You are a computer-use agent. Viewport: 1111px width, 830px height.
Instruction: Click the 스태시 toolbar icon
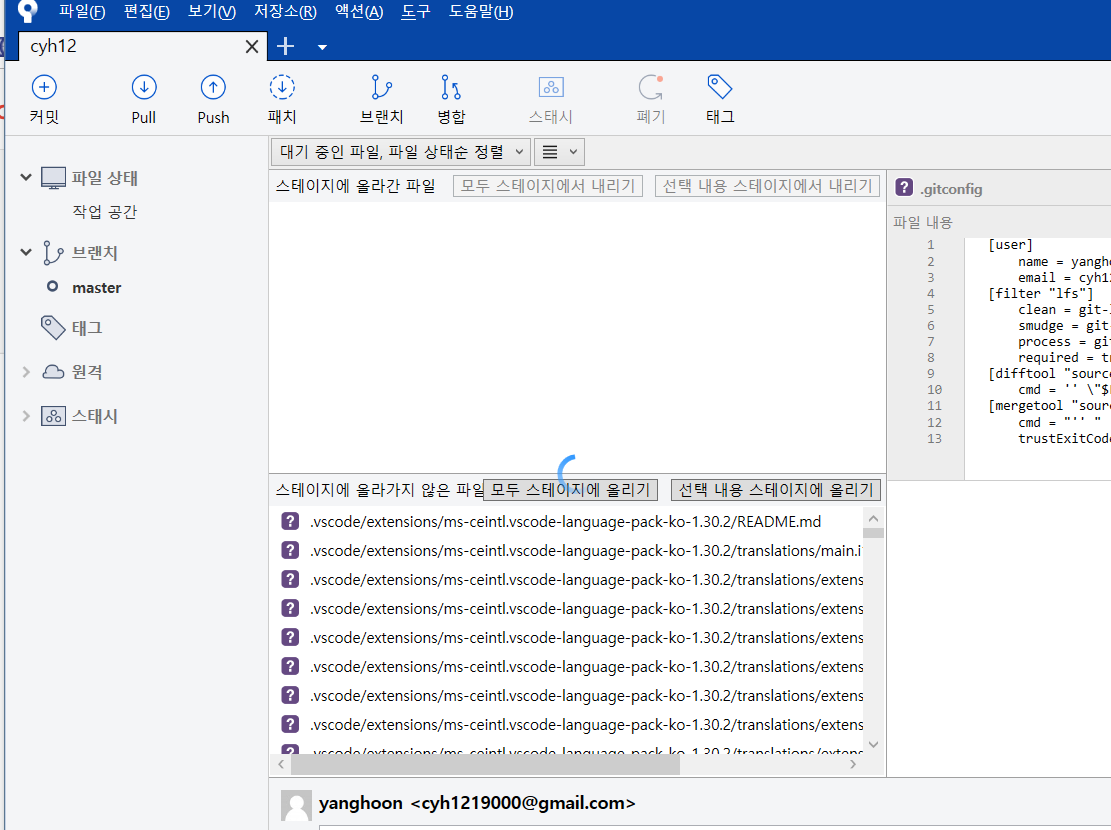click(551, 99)
